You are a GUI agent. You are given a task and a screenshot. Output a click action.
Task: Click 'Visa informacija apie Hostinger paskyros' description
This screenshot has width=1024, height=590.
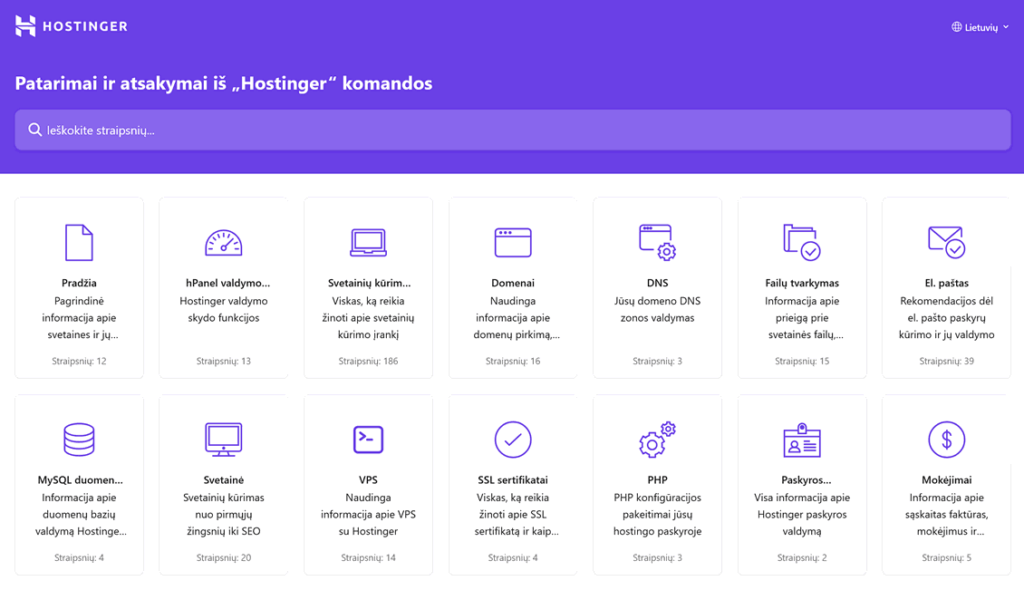pyautogui.click(x=802, y=514)
